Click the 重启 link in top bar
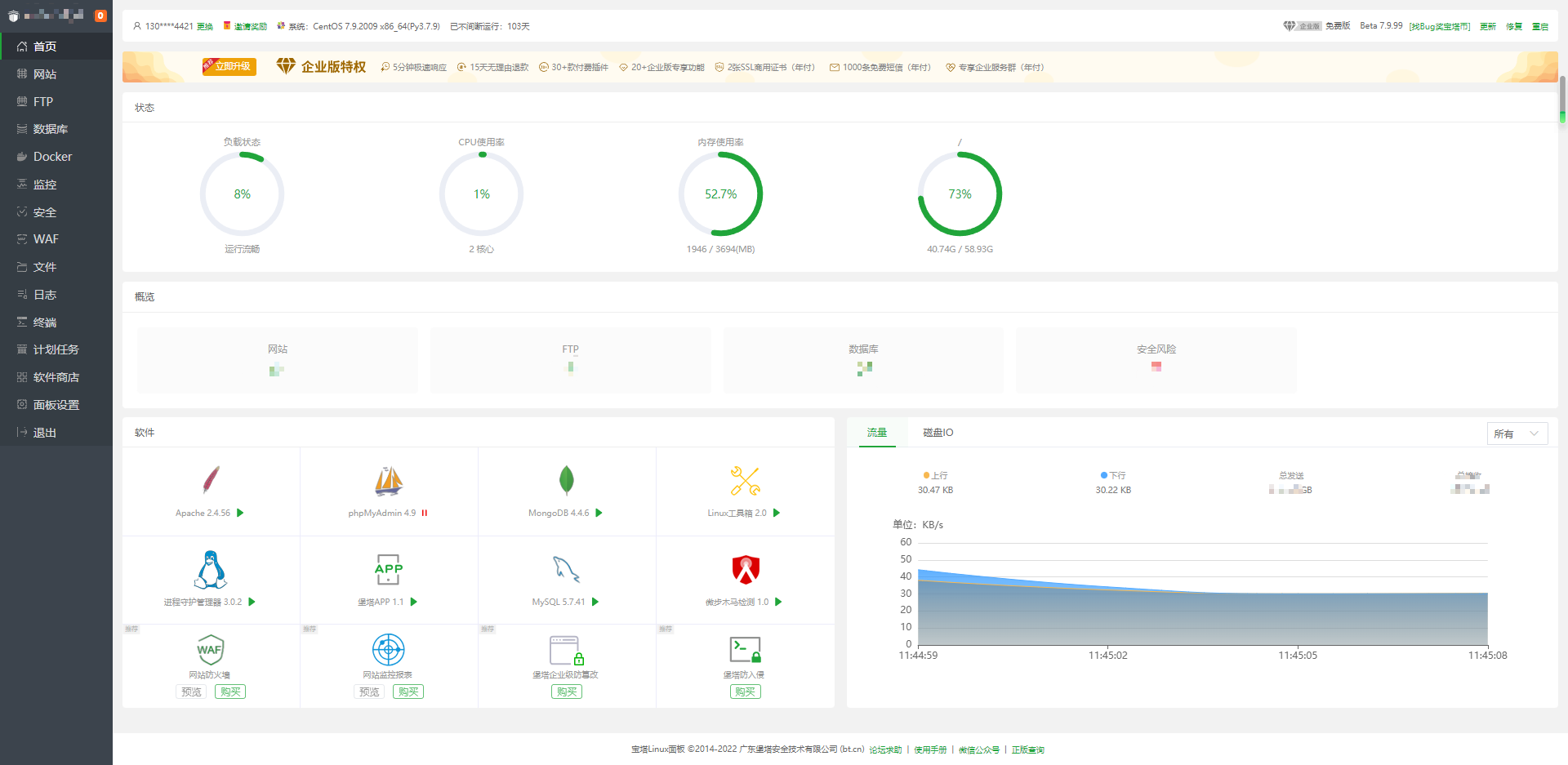Viewport: 1568px width, 765px height. [x=1540, y=27]
